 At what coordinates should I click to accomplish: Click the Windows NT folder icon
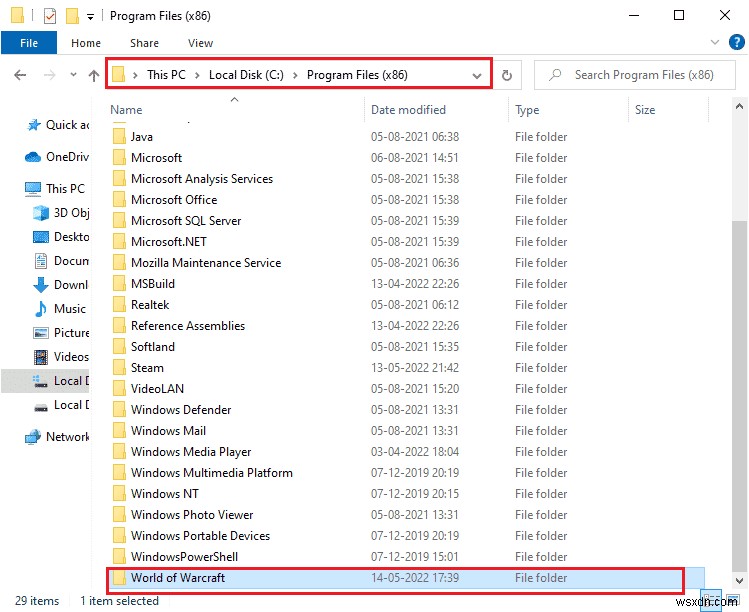pyautogui.click(x=119, y=494)
